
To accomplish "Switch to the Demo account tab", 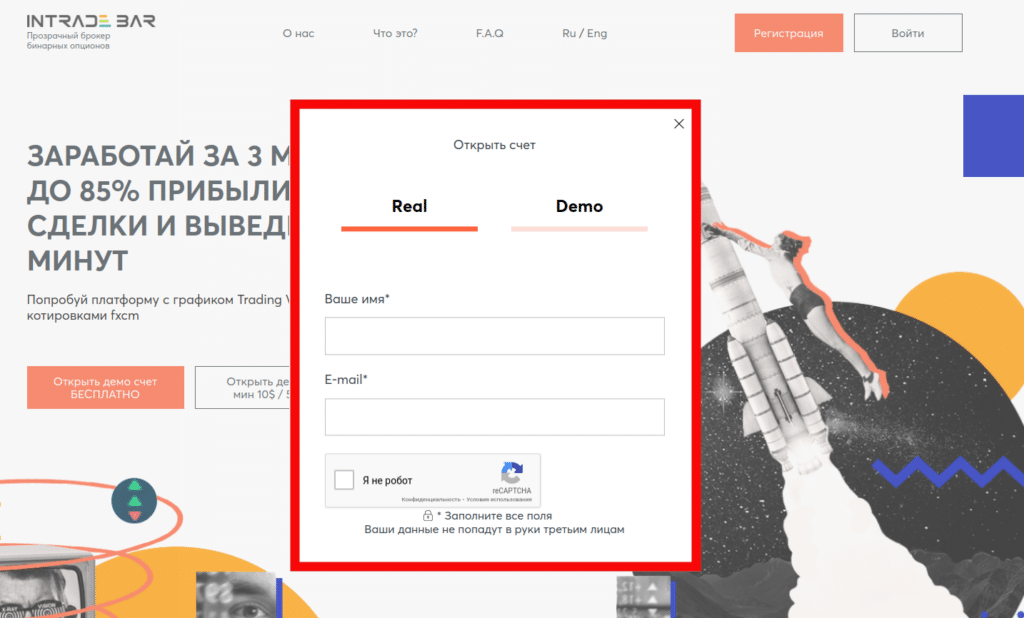I will pyautogui.click(x=579, y=207).
